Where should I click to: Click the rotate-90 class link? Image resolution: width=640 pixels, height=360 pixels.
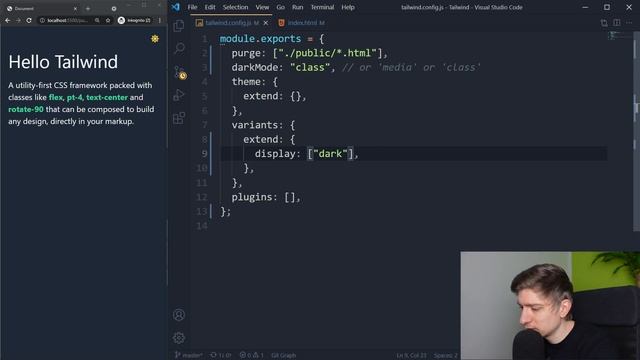click(x=26, y=109)
